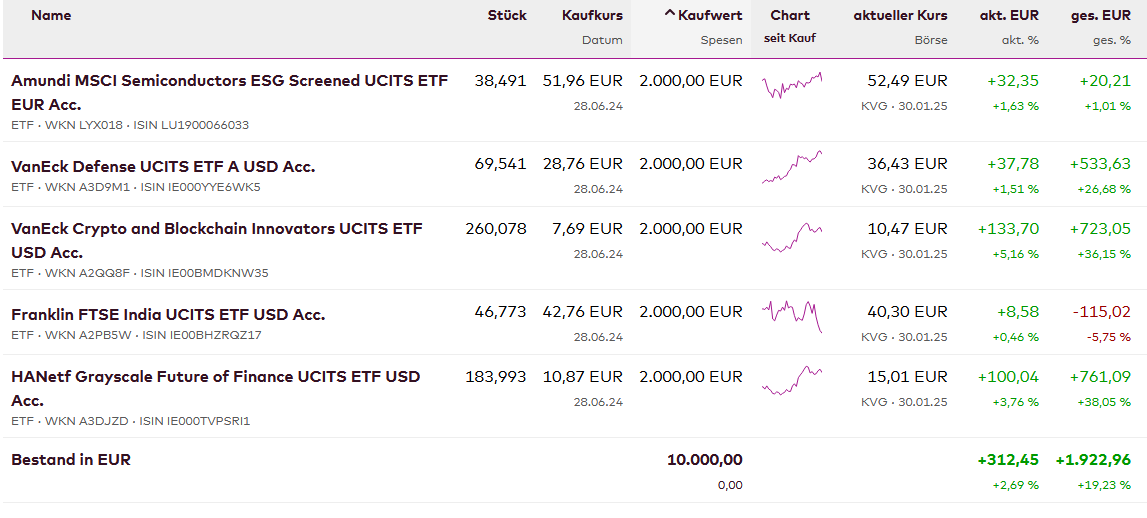This screenshot has height=518, width=1147.
Task: Click the Chart seit Kauf header
Action: coord(790,15)
